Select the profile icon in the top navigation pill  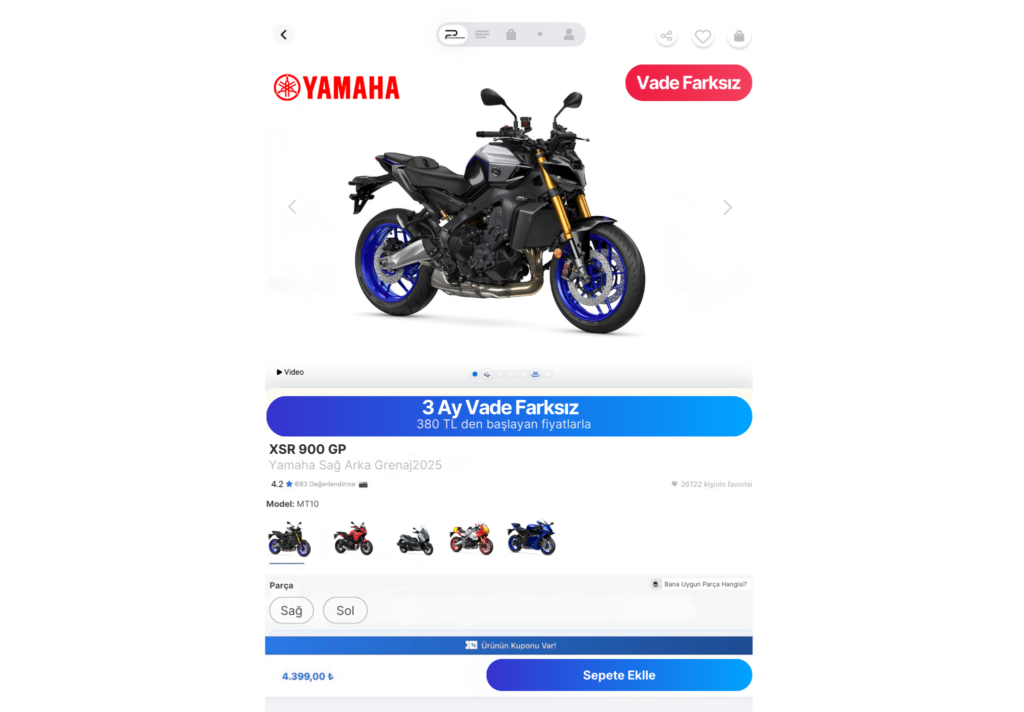(x=569, y=35)
